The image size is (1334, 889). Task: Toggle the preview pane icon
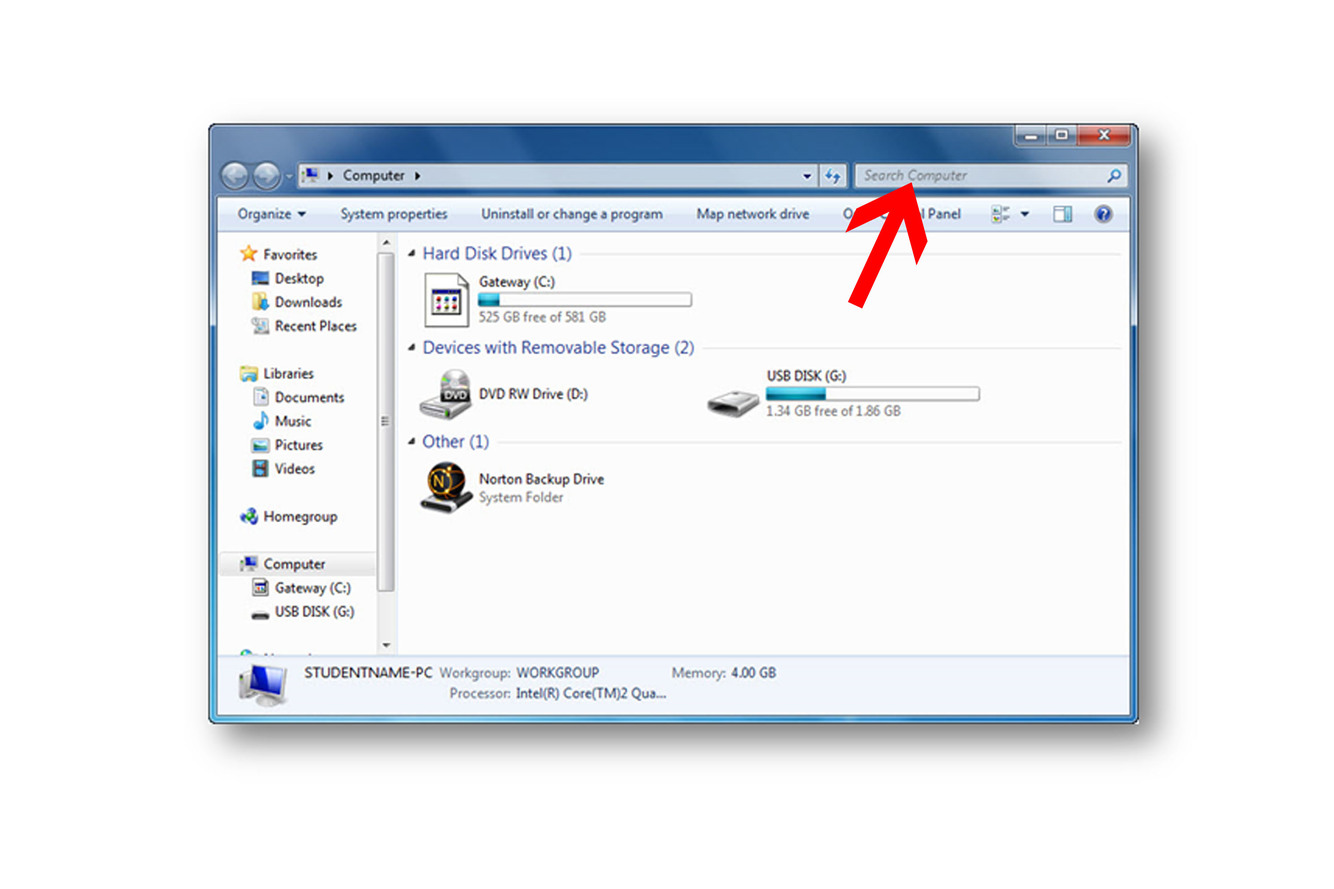tap(1063, 214)
